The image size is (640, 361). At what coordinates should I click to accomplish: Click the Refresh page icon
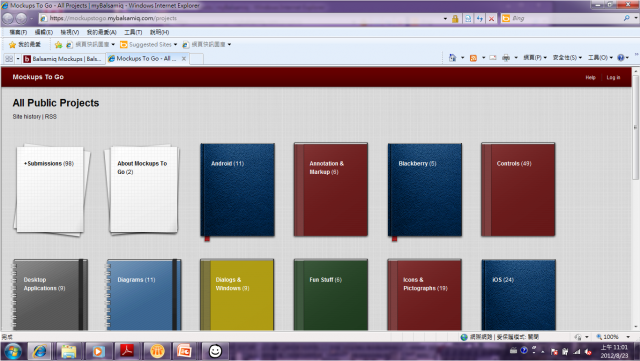tap(480, 18)
